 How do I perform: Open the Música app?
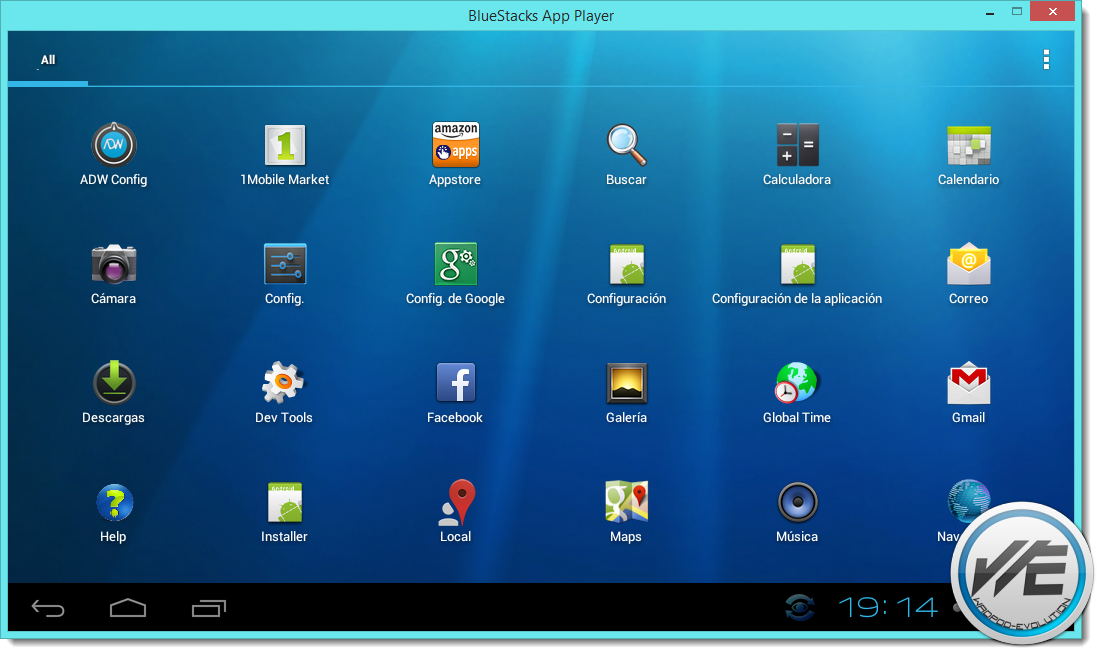[x=797, y=502]
